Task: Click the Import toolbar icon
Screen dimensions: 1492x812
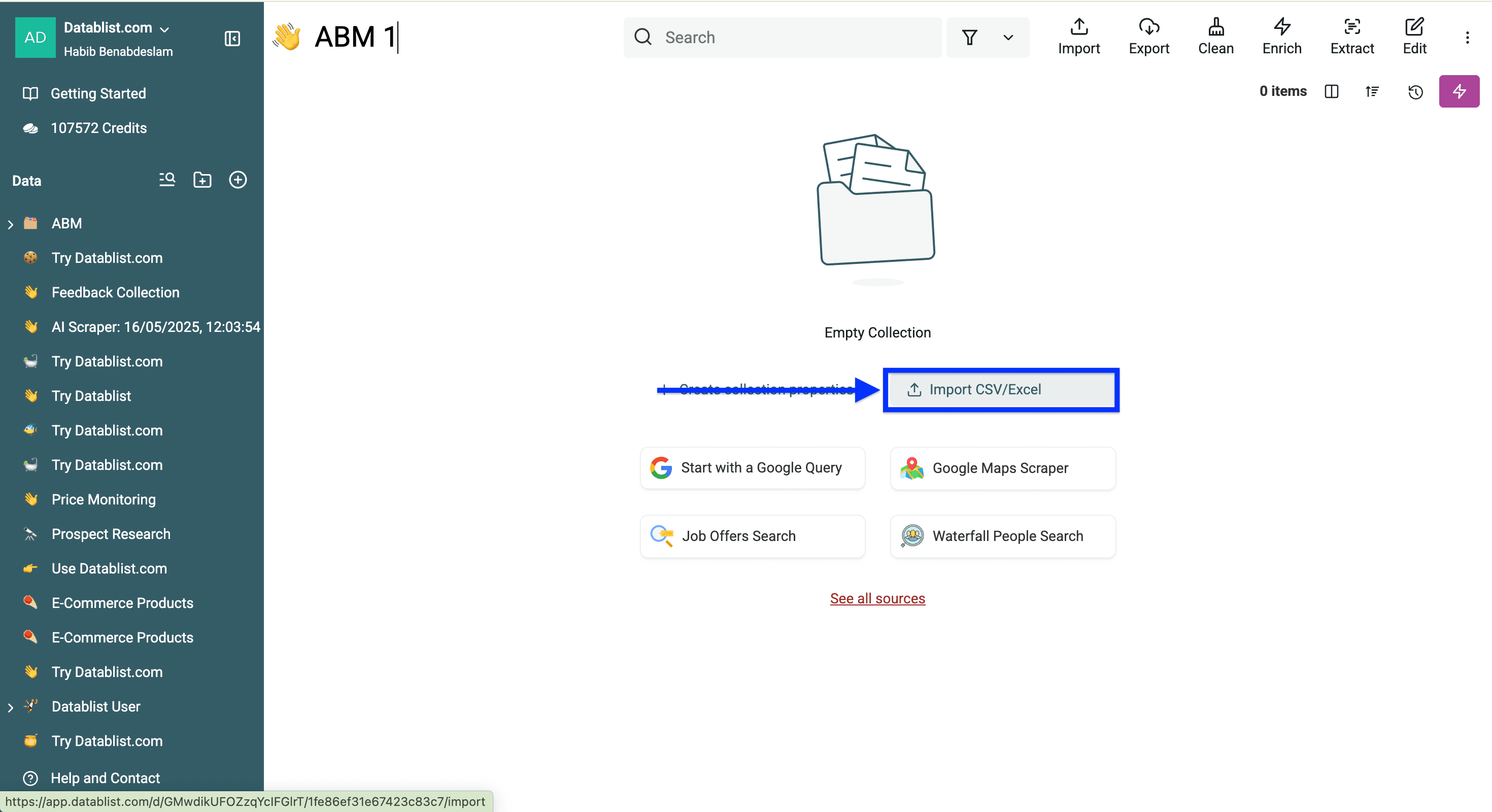Action: 1078,37
